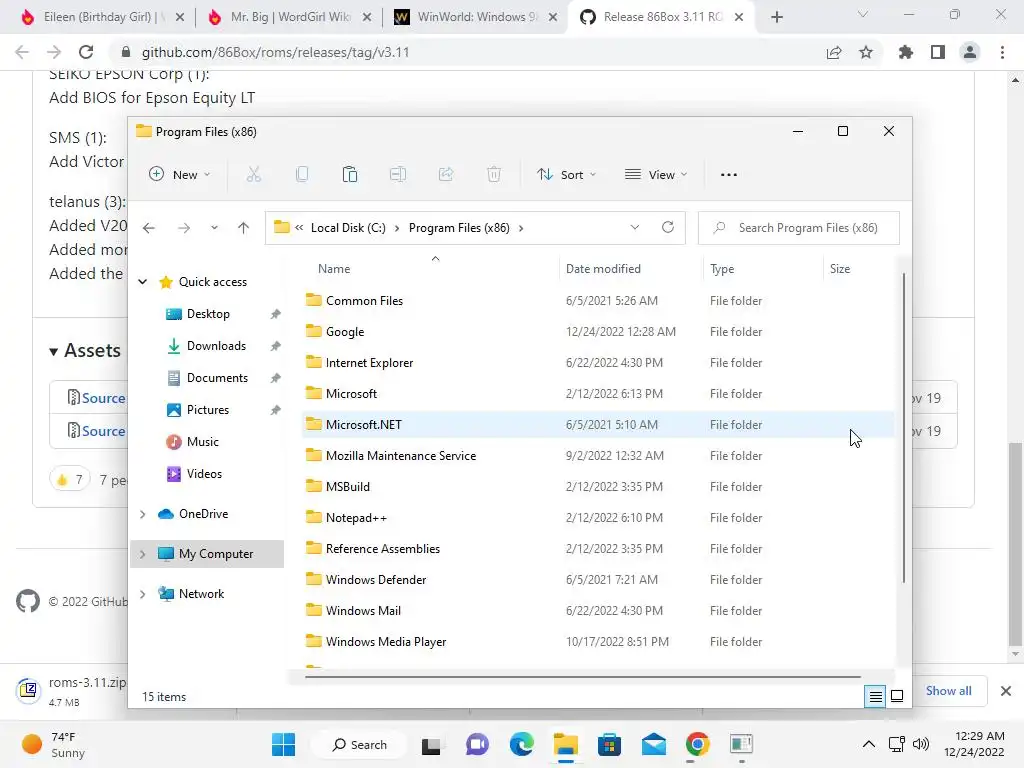Select Music in navigation pane

(202, 442)
